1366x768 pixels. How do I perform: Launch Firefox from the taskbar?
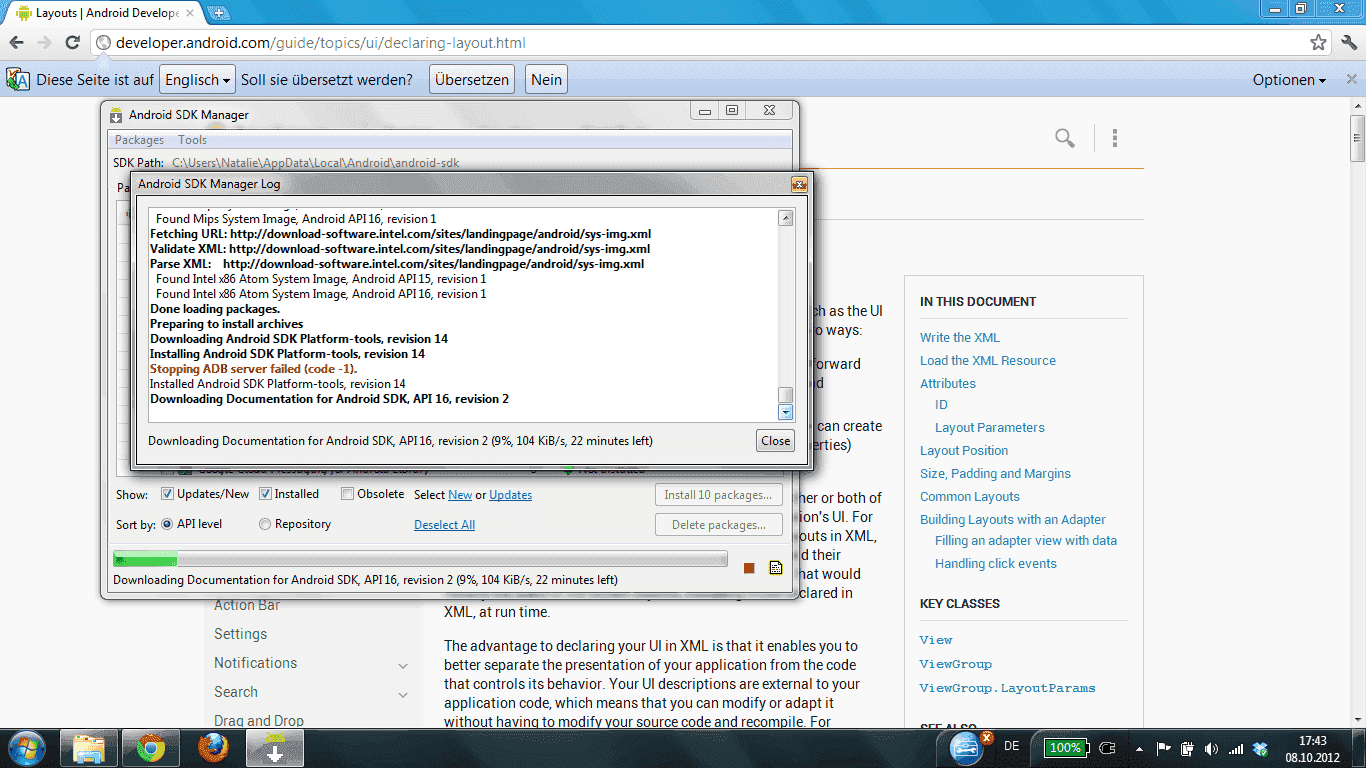pyautogui.click(x=212, y=748)
